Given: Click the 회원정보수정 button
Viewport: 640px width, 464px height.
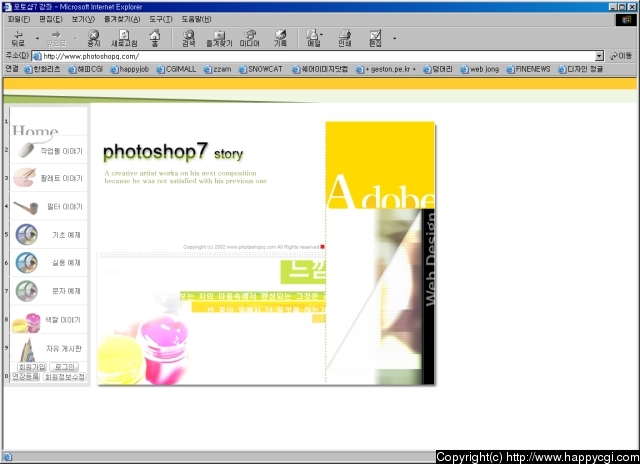Looking at the screenshot, I should click(x=64, y=377).
